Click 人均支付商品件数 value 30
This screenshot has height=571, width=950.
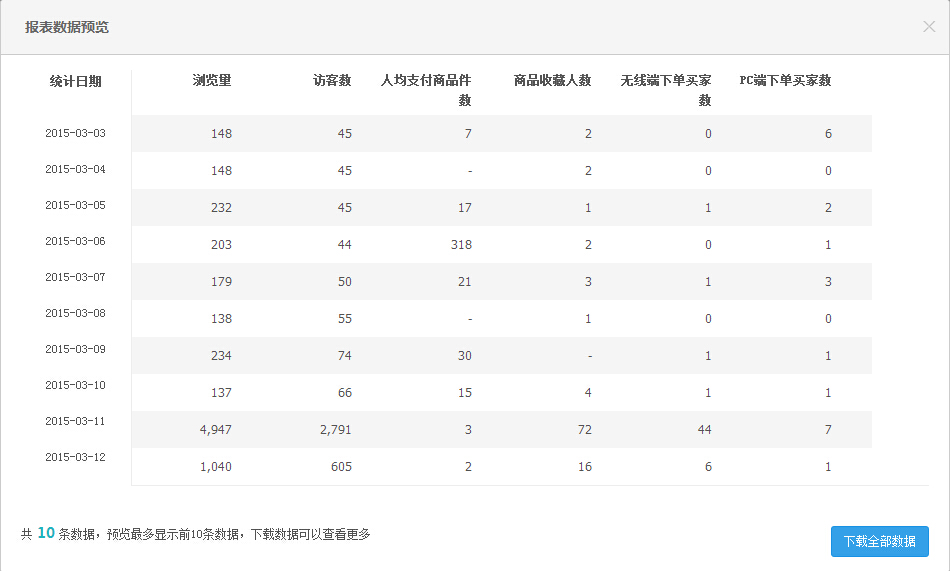(465, 355)
